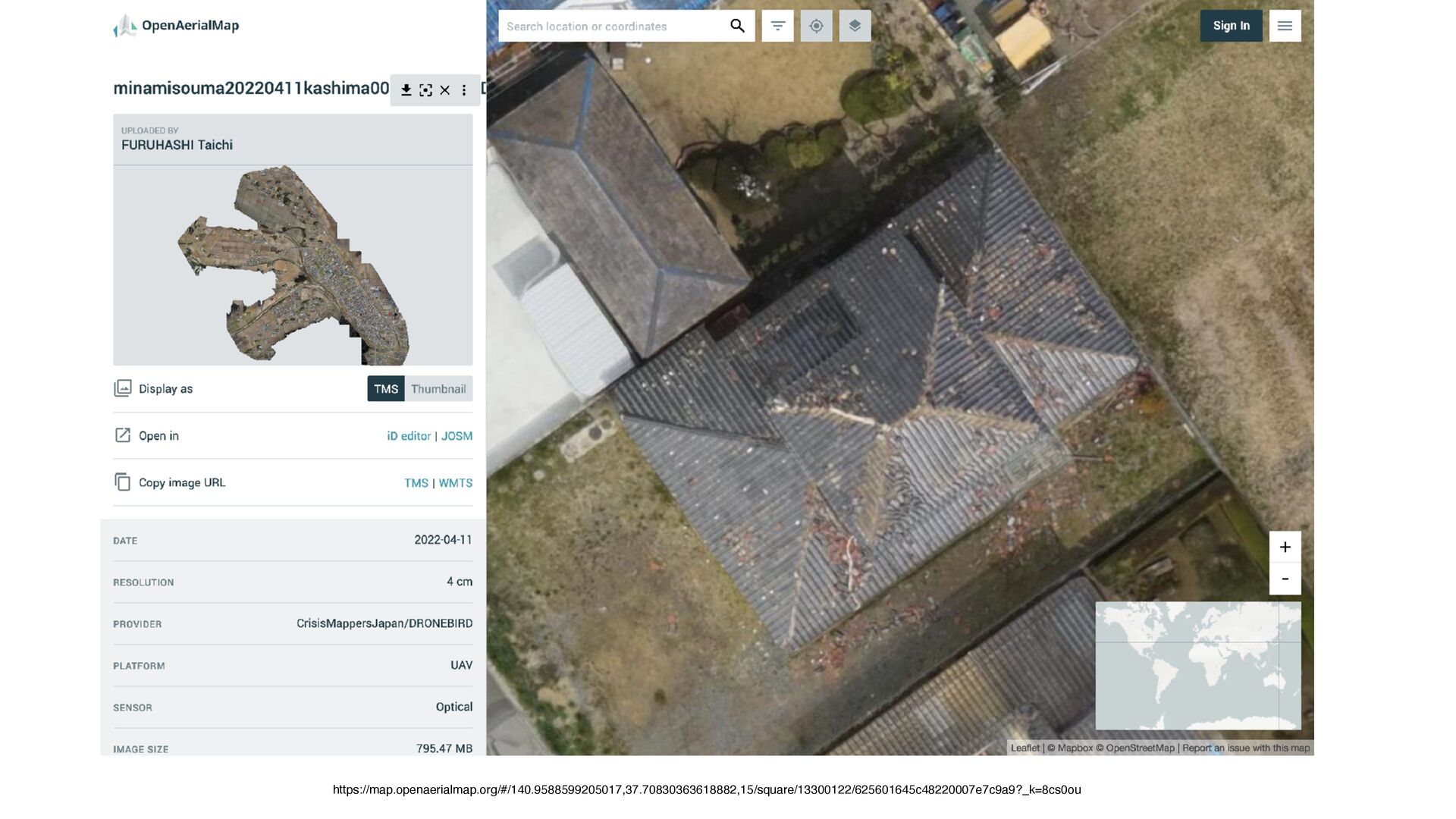Zoom in the map with plus button
1456x819 pixels.
[x=1285, y=548]
